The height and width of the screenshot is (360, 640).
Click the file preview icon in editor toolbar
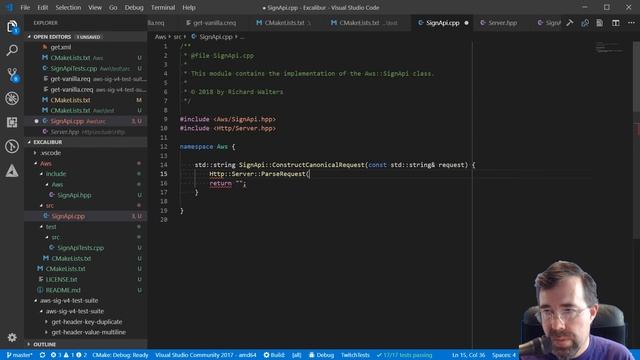[599, 23]
